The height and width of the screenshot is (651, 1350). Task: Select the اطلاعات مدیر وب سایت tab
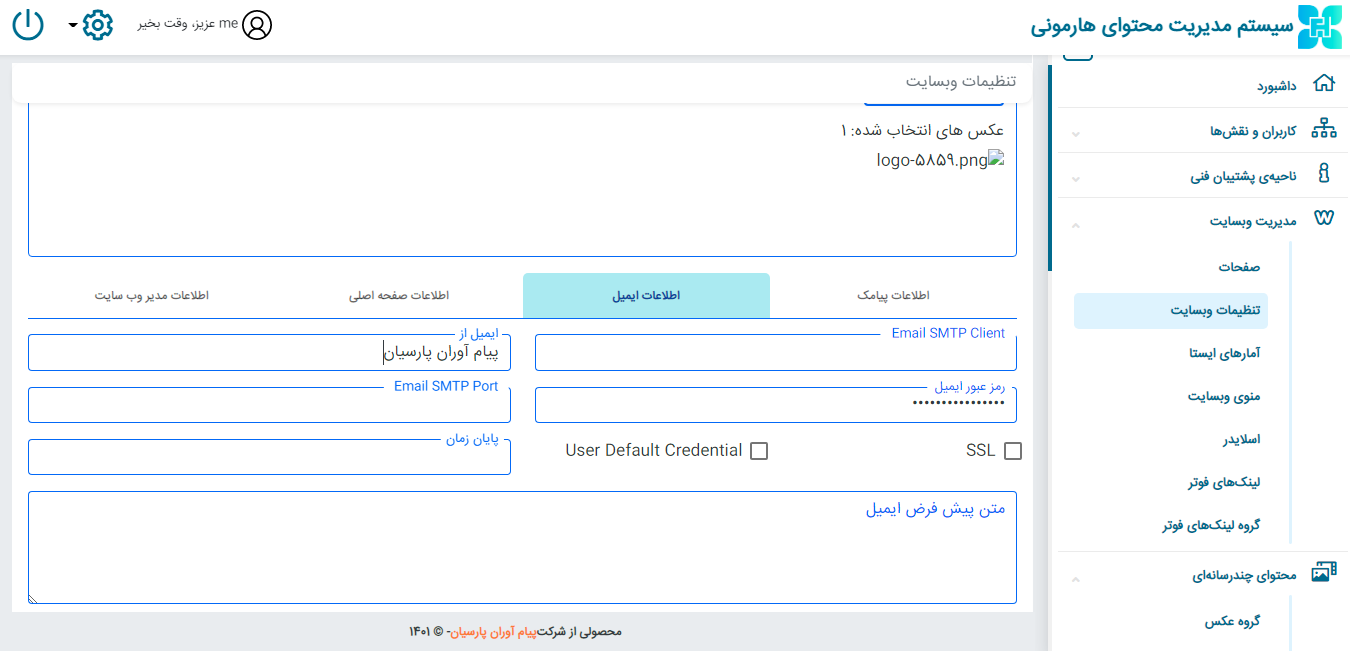click(x=152, y=296)
